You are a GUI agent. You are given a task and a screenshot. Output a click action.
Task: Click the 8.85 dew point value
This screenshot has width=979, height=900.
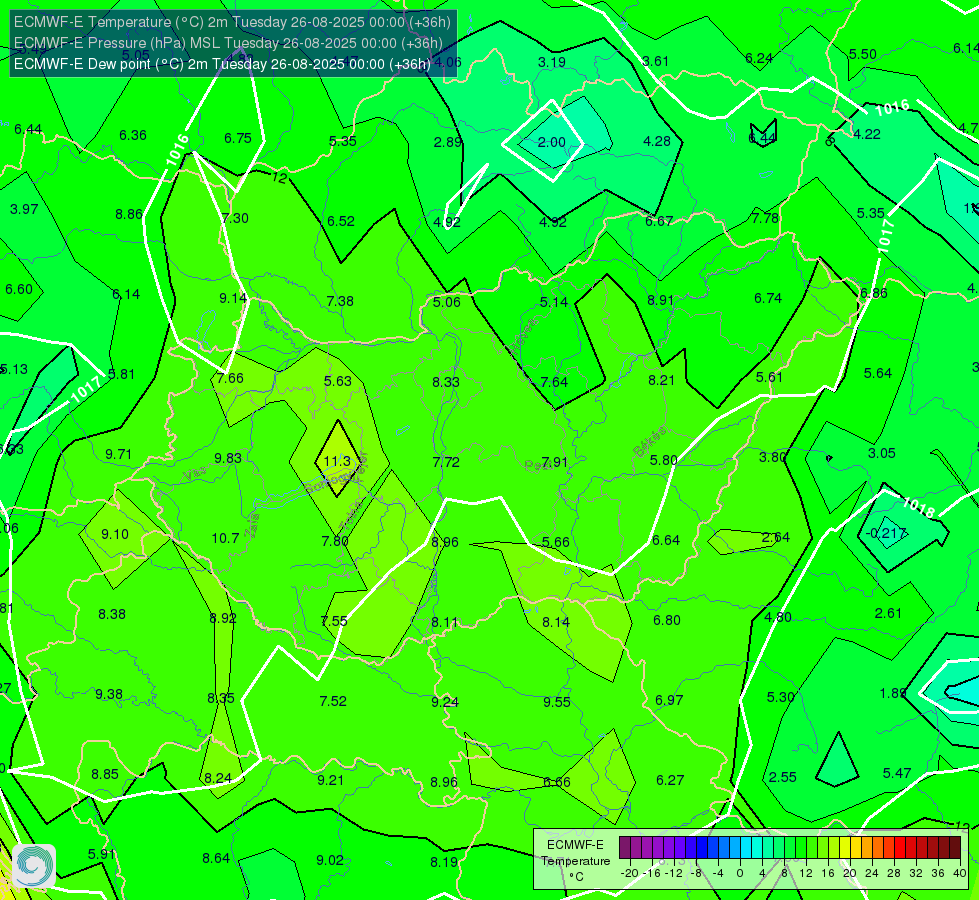pos(105,774)
